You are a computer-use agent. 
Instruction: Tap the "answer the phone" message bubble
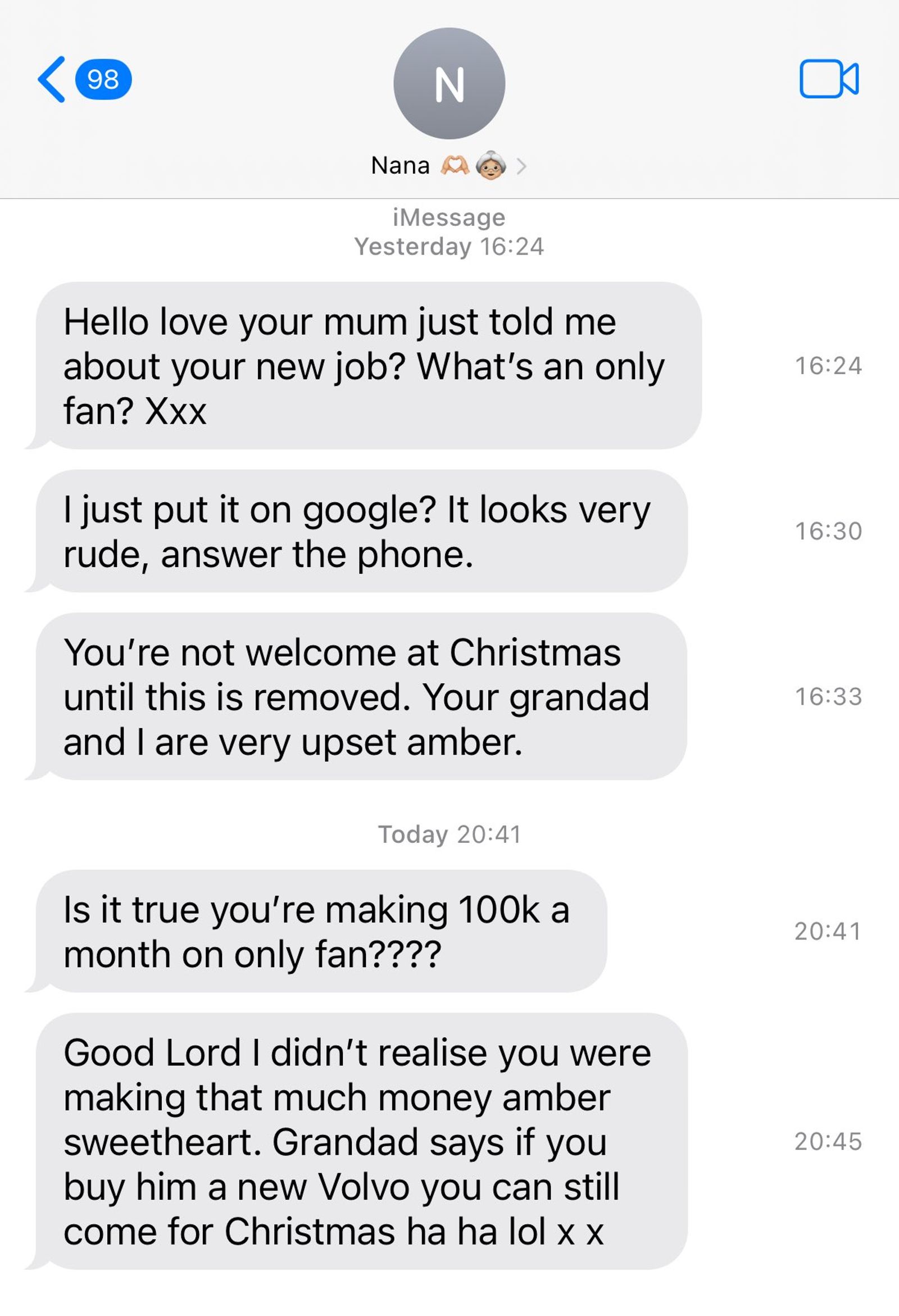(x=361, y=531)
